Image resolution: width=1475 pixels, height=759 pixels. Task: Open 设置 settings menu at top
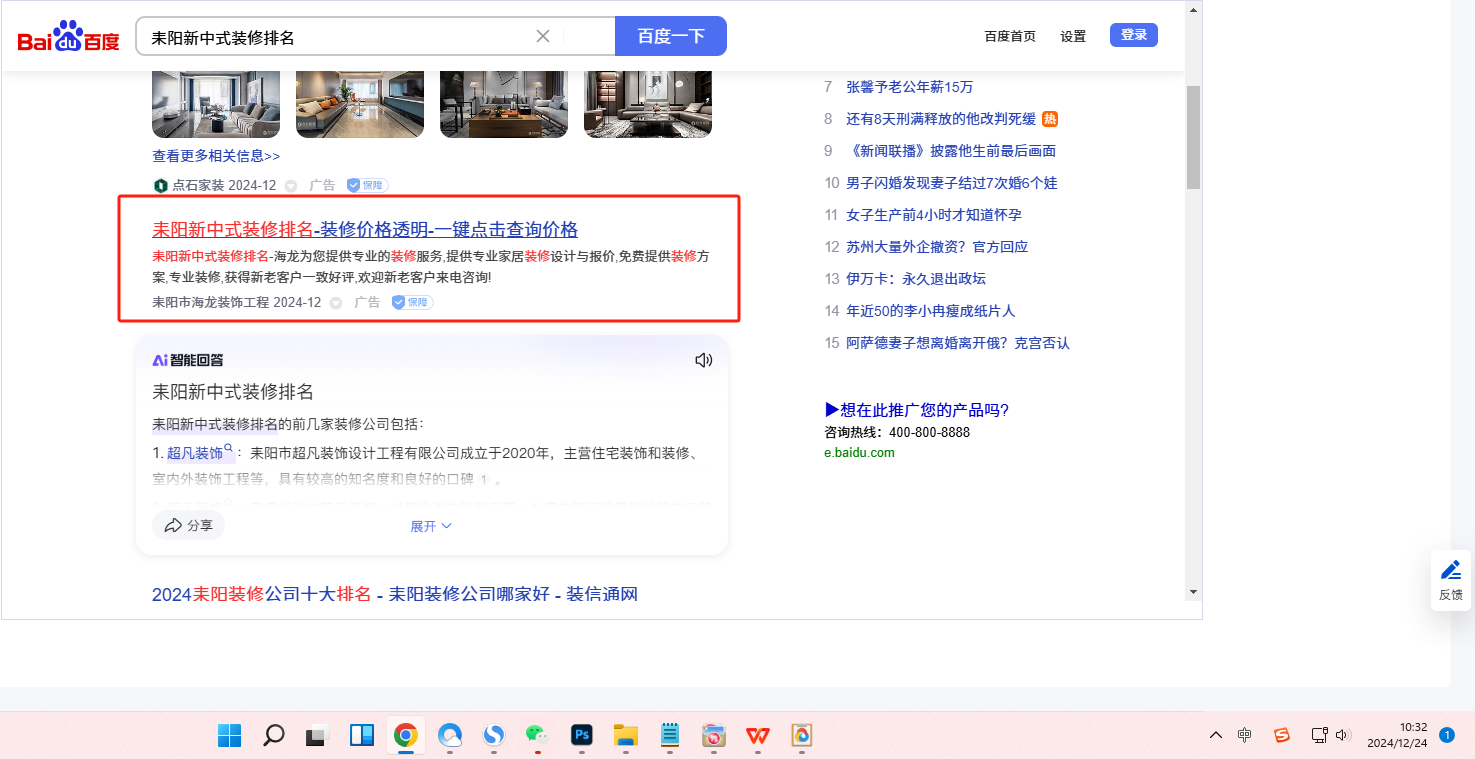tap(1073, 36)
